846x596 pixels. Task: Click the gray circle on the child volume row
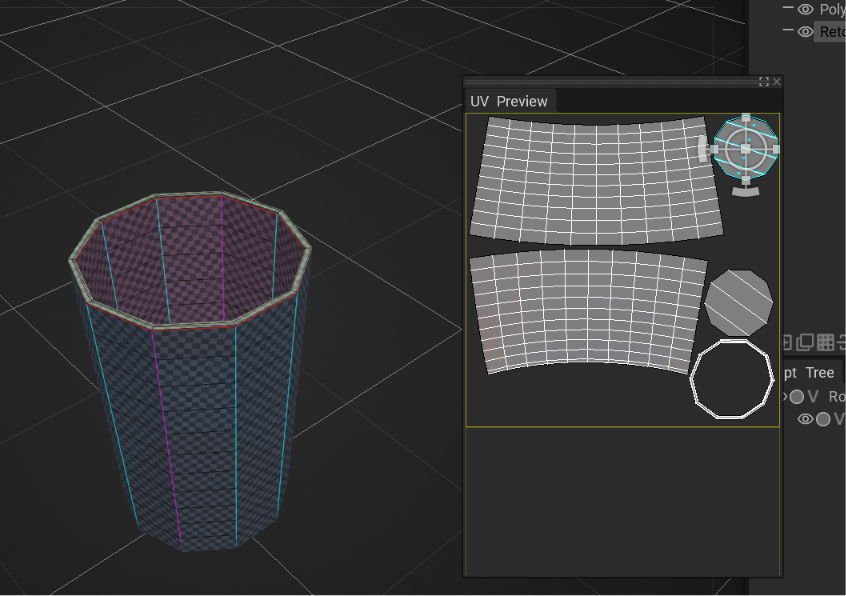point(823,419)
